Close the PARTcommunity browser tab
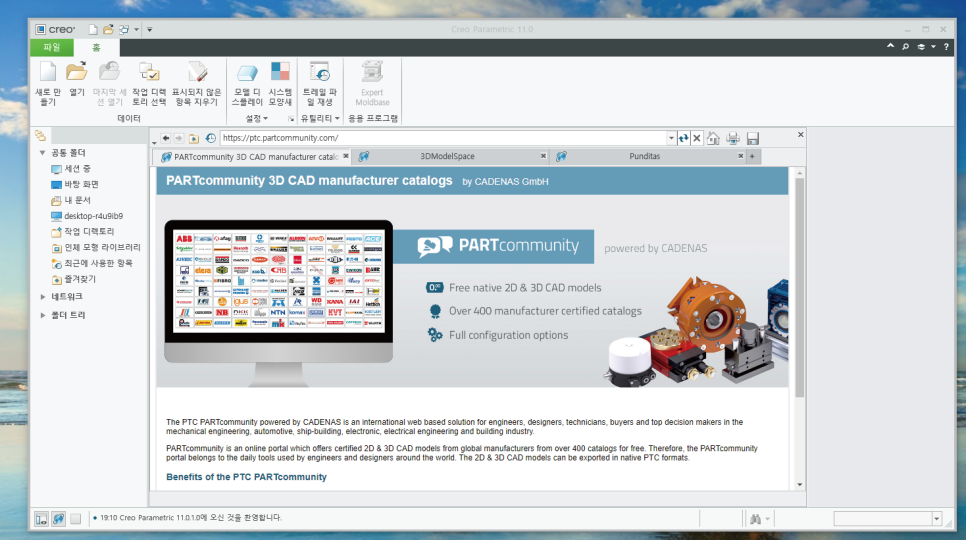The width and height of the screenshot is (966, 540). pos(346,156)
